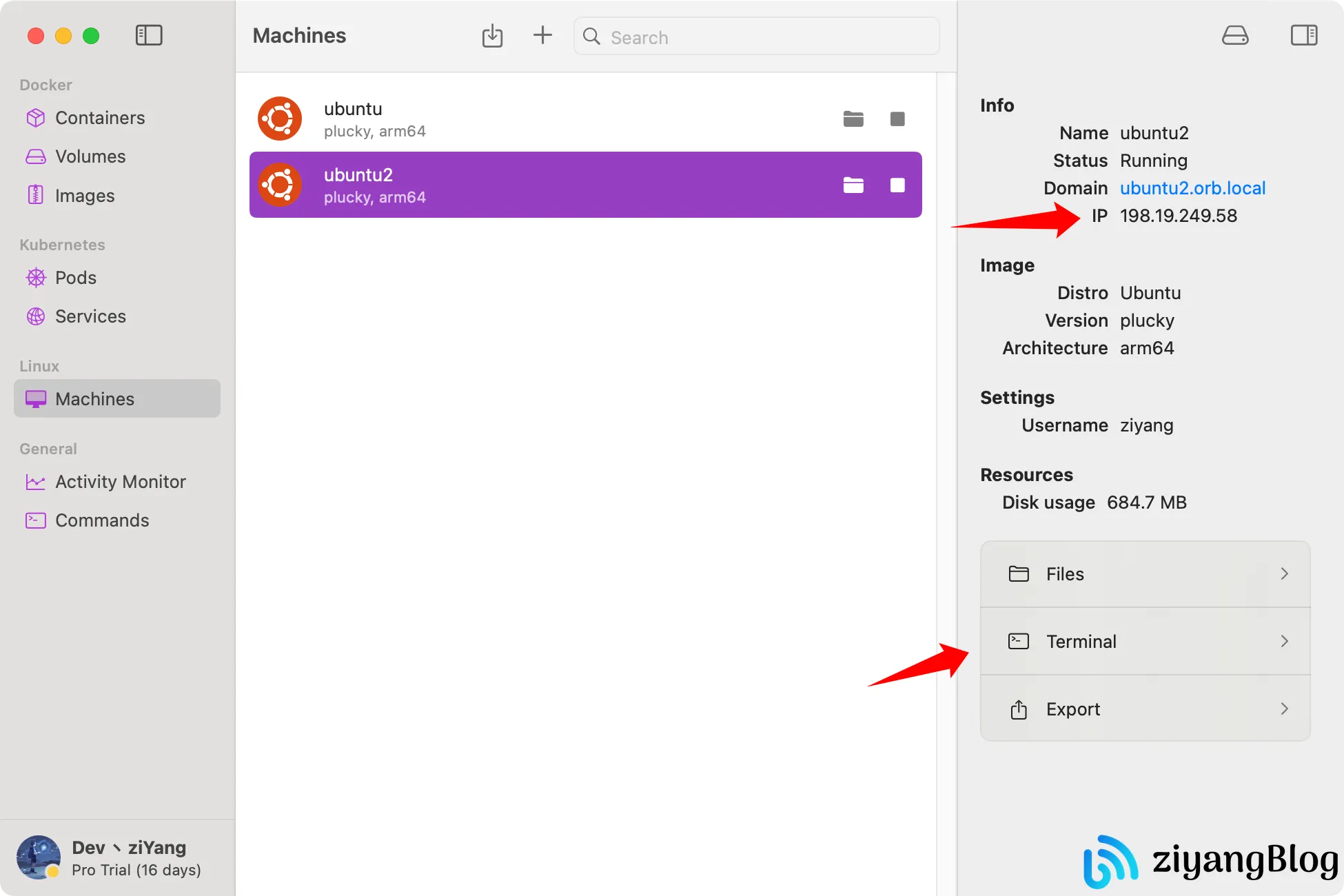
Task: Click the Machines title heading
Action: coord(299,36)
